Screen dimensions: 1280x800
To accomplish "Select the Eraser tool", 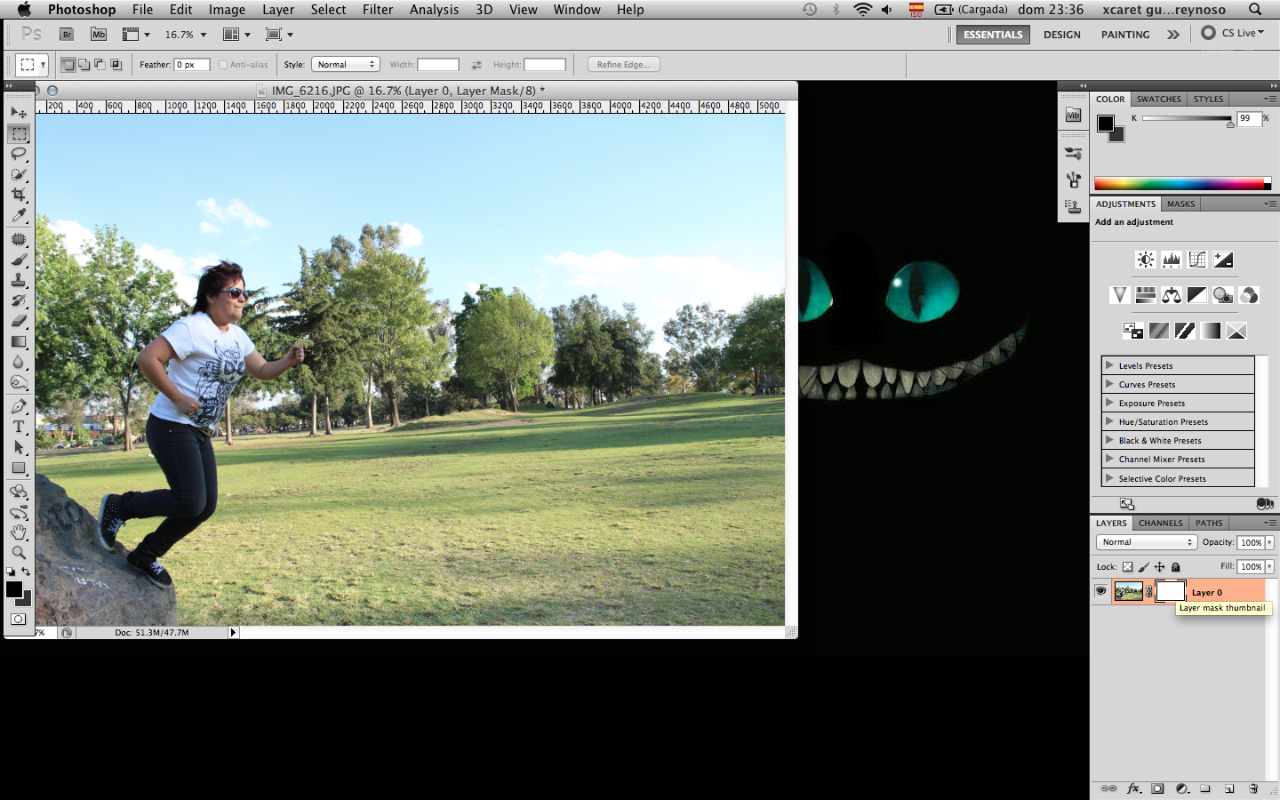I will [x=19, y=322].
